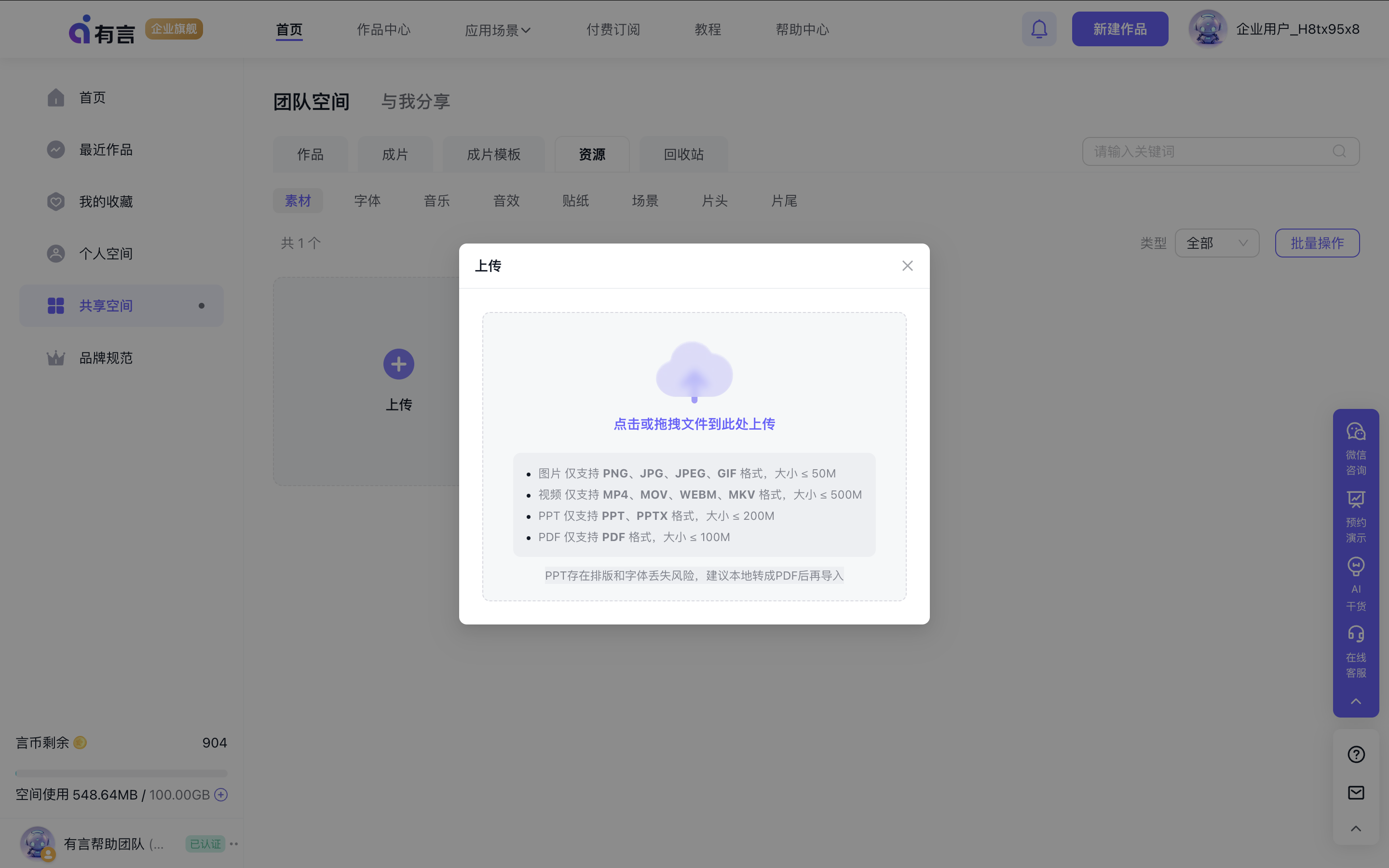Screen dimensions: 1389x868
Task: Click the dot indicator beside 共享空间
Action: pyautogui.click(x=202, y=306)
